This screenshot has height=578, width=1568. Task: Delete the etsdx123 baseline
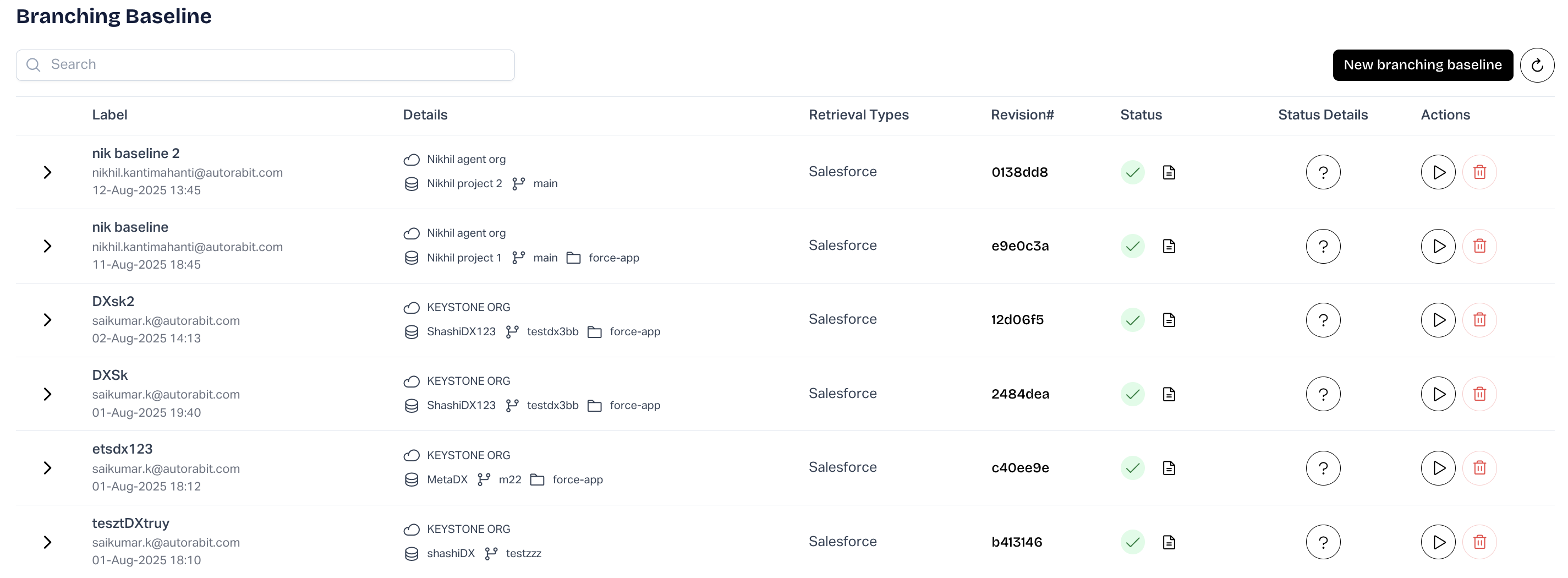point(1479,468)
